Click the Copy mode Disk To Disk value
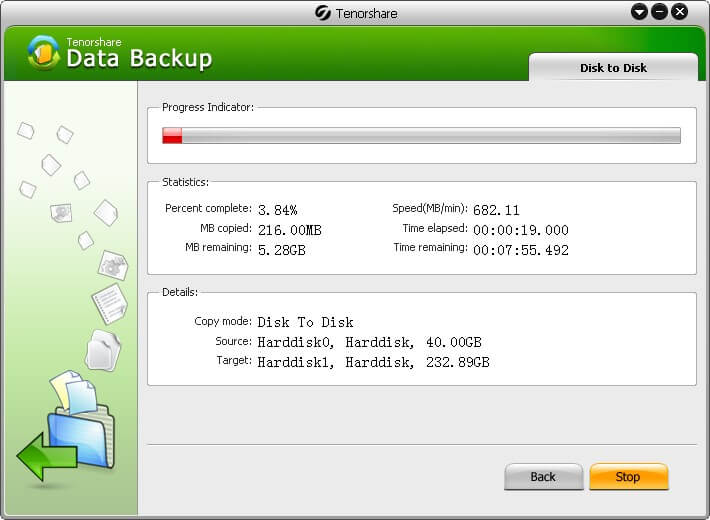 [305, 322]
